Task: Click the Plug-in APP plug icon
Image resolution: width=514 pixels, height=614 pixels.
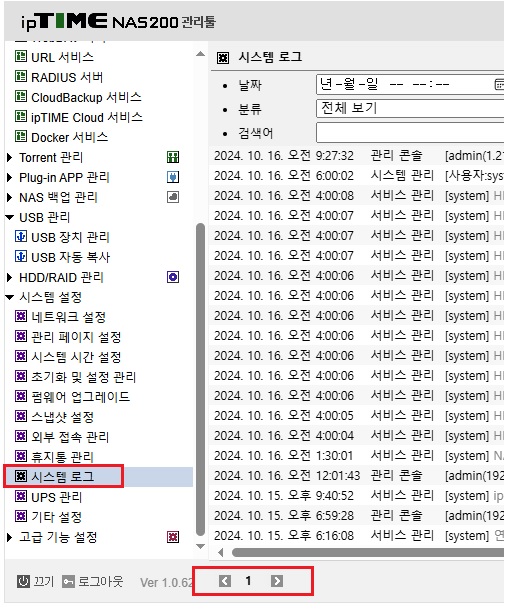Action: coord(173,177)
